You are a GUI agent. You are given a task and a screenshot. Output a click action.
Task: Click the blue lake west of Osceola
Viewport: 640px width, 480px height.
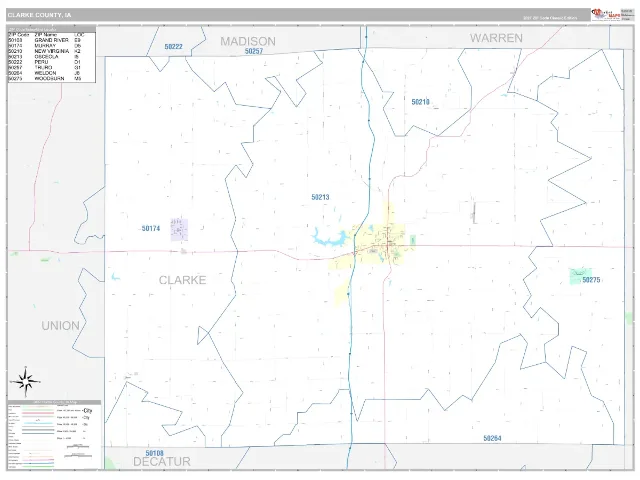[329, 238]
